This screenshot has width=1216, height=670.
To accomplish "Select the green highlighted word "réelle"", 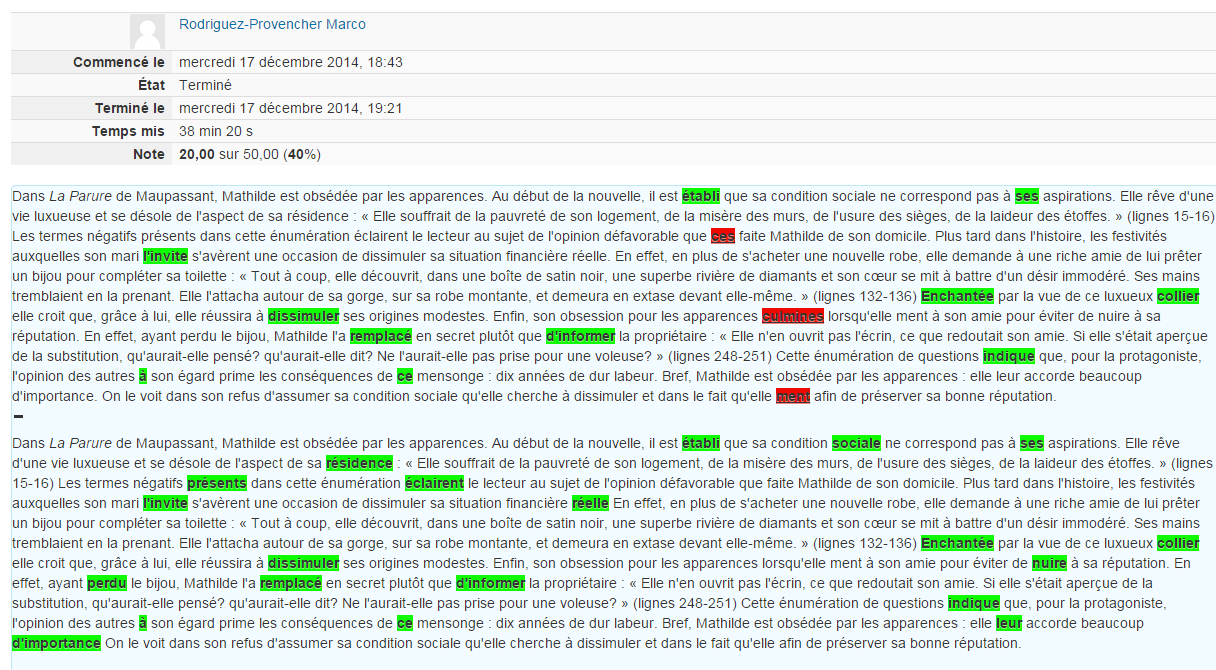I will 590,503.
